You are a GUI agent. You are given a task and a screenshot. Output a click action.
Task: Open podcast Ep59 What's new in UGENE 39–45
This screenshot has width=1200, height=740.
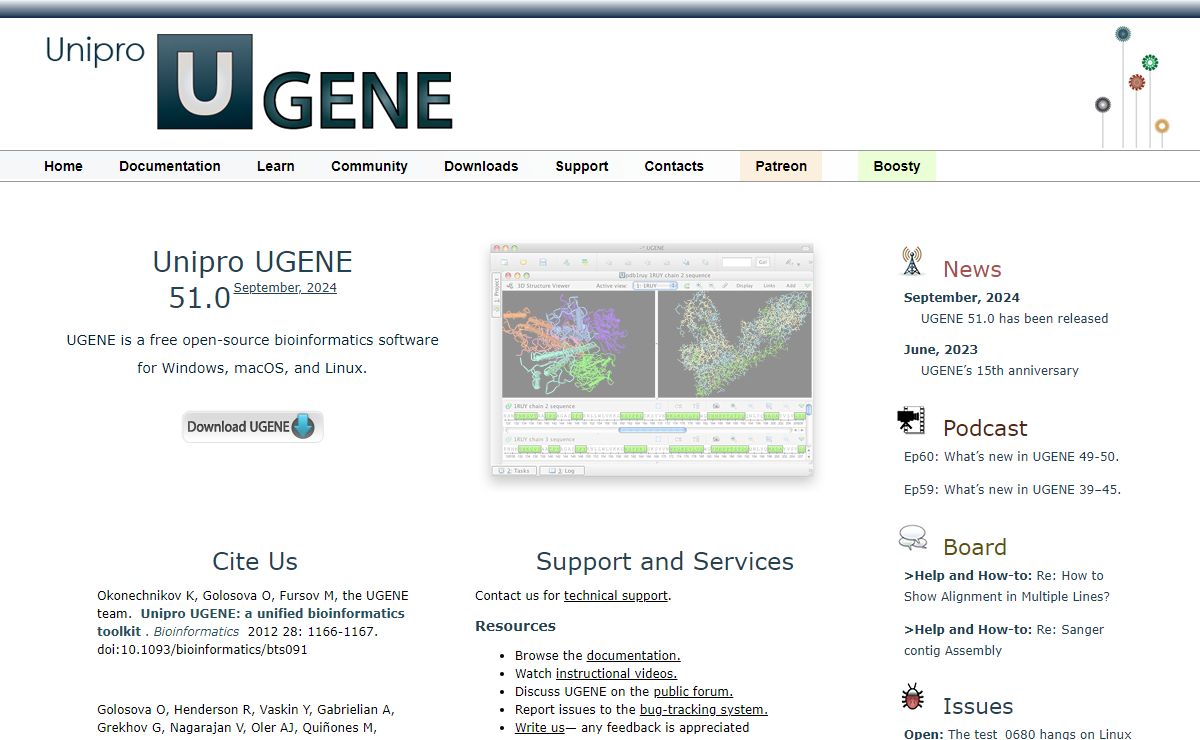click(1012, 489)
